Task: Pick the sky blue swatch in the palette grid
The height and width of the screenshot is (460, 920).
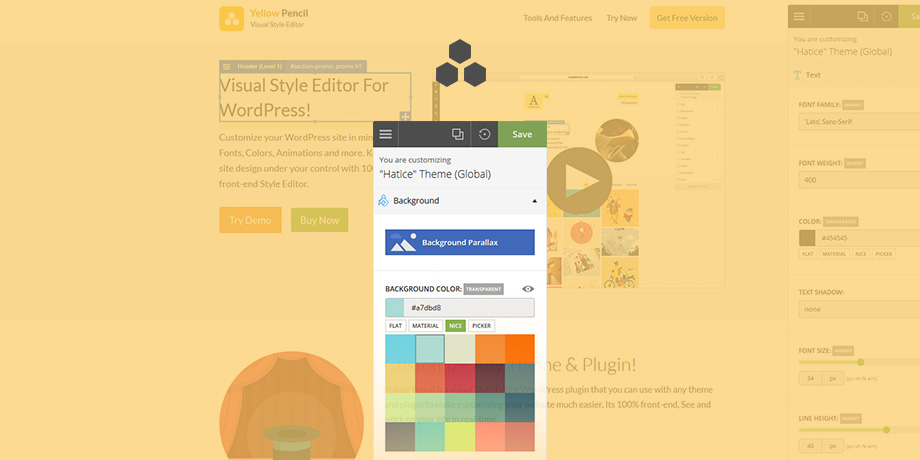Action: tap(400, 349)
